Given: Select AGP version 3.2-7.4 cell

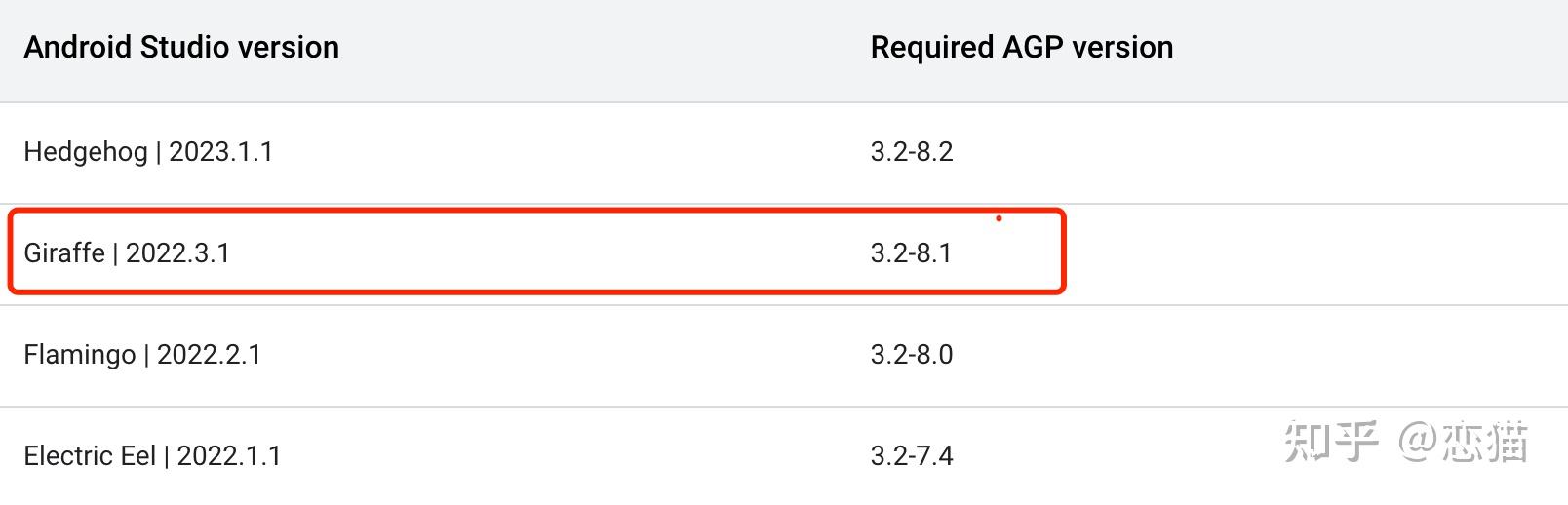Looking at the screenshot, I should point(912,456).
